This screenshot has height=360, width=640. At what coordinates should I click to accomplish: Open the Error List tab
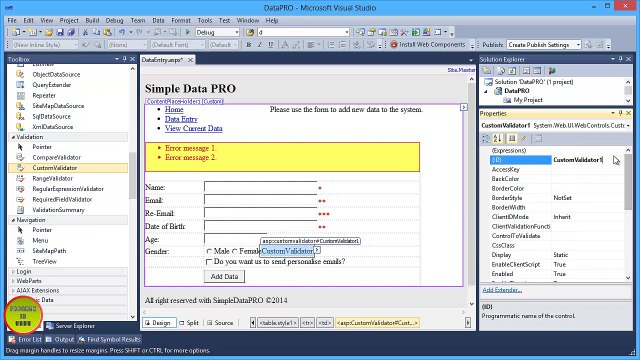pyautogui.click(x=25, y=340)
